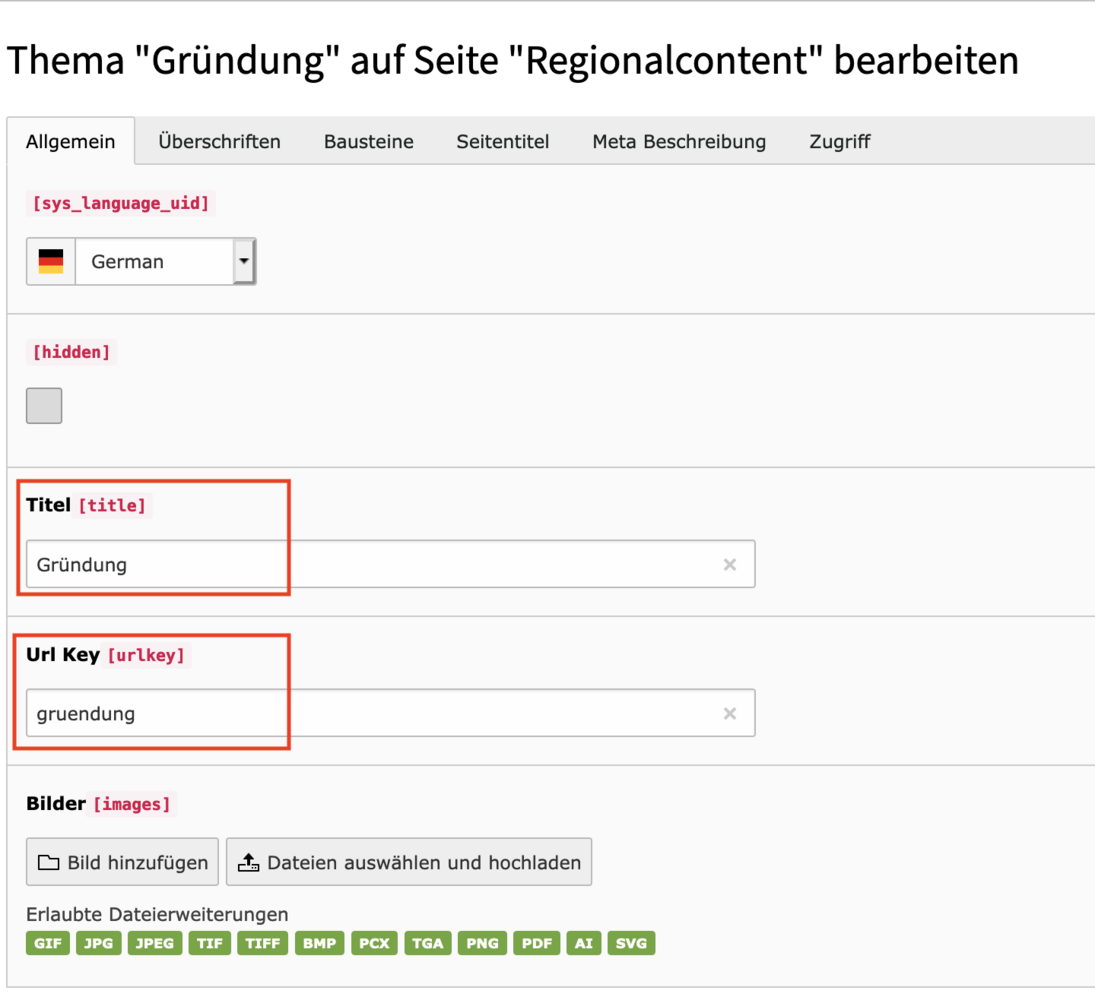Select the Allgemein tab

[x=70, y=142]
